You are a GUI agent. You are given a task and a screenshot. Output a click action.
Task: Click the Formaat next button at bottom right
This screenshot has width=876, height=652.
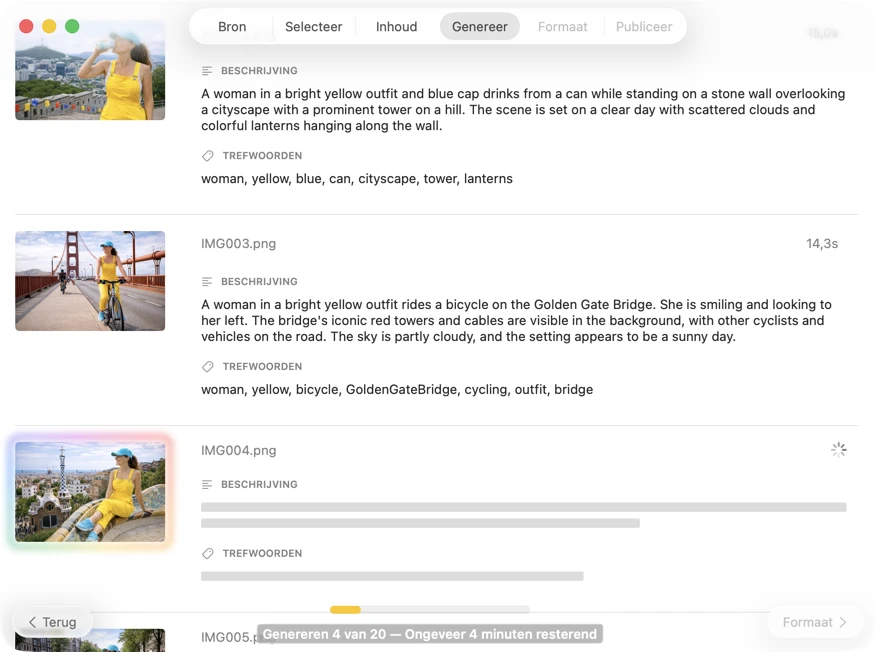click(x=814, y=622)
